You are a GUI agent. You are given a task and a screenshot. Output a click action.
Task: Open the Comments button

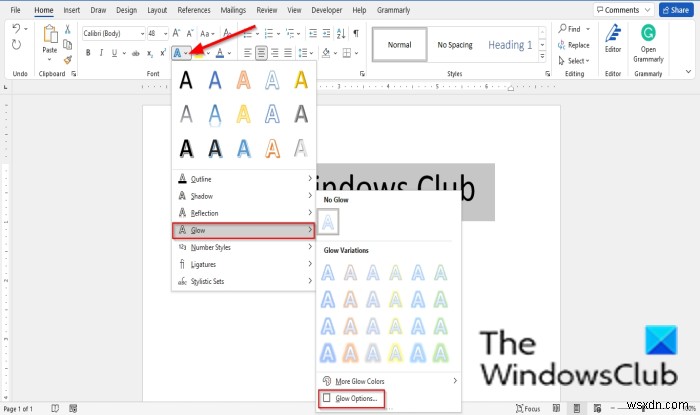(624, 10)
